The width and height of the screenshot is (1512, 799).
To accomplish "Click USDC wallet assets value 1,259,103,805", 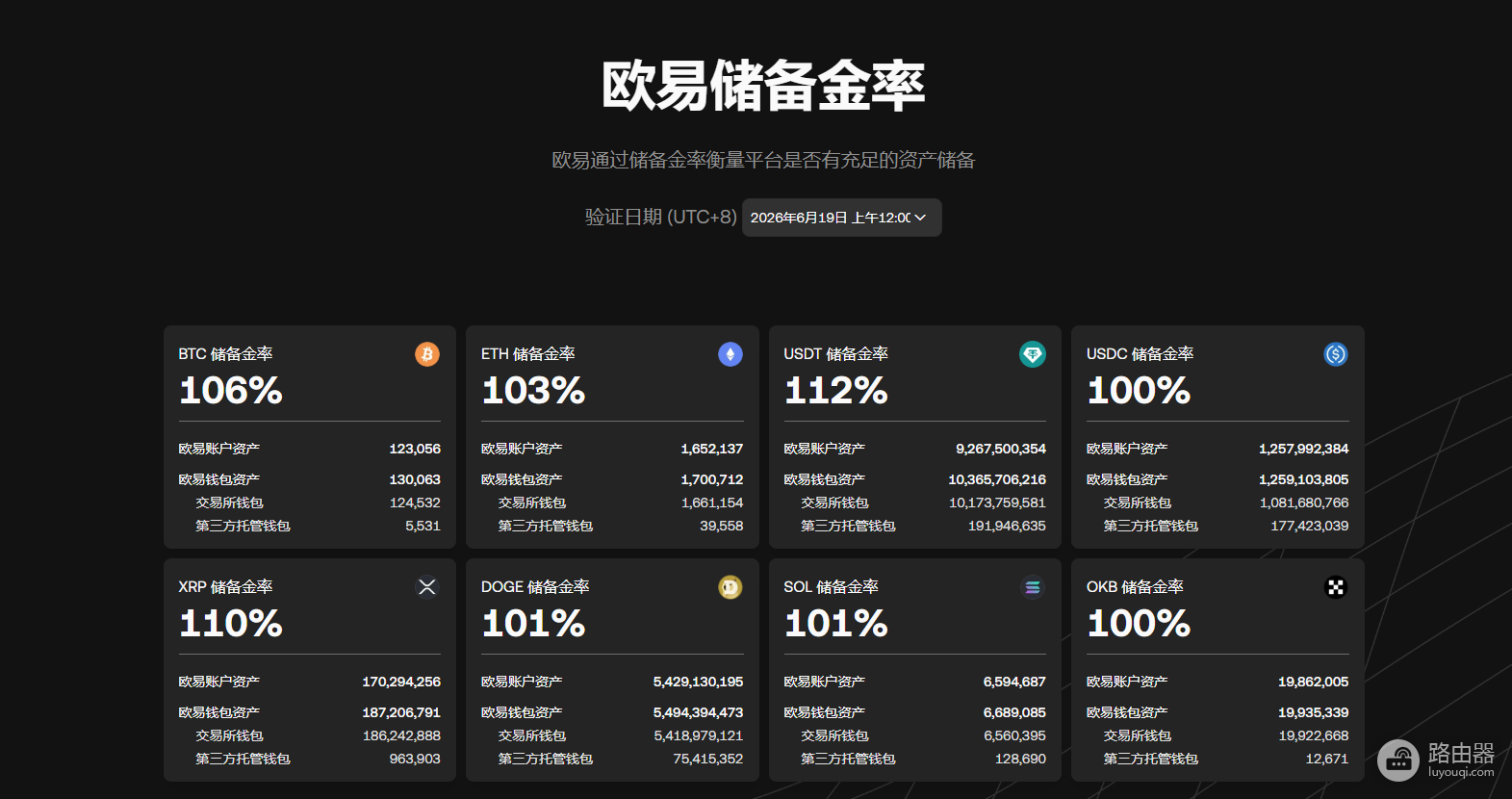I will pyautogui.click(x=1304, y=479).
